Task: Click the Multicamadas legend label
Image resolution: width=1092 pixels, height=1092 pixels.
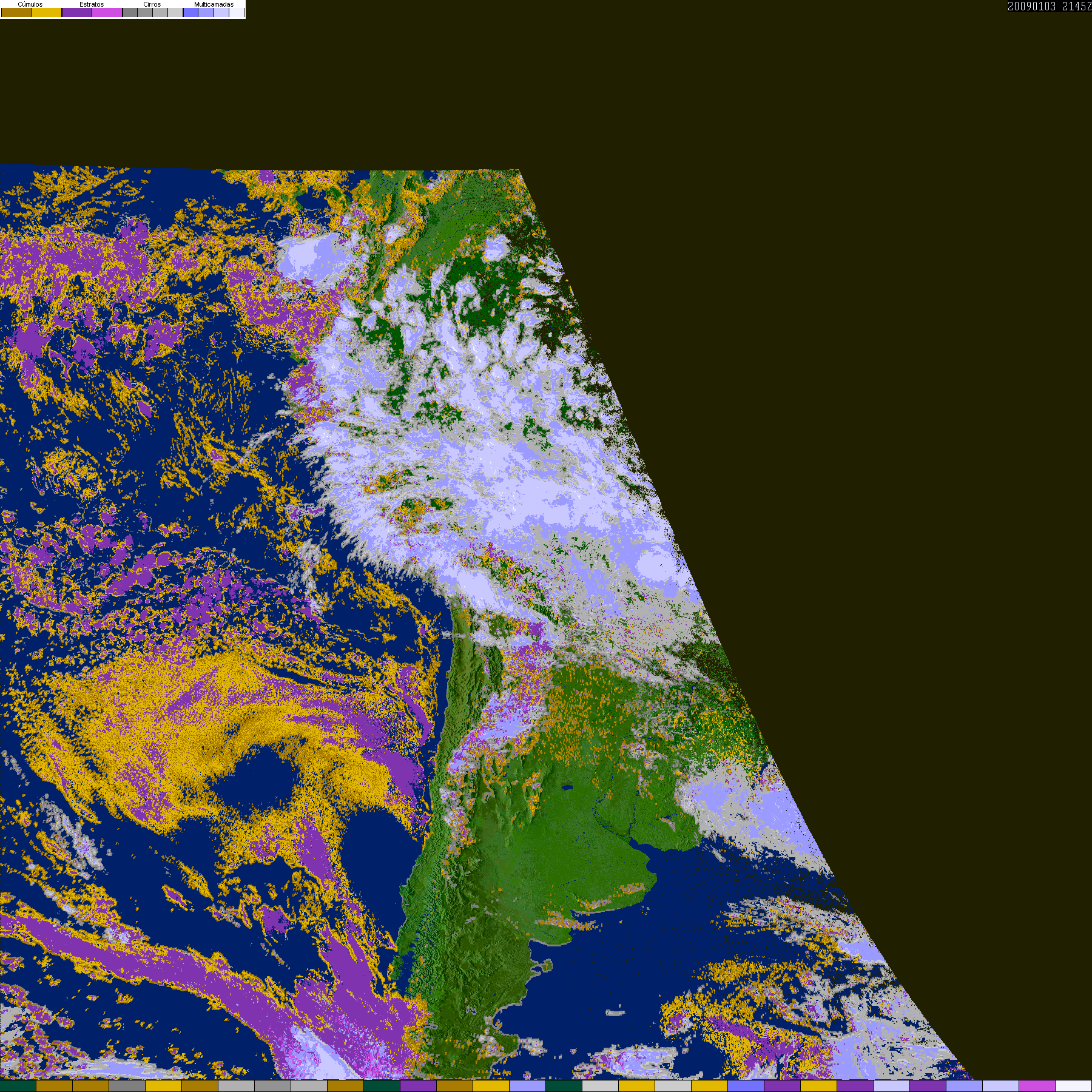Action: click(214, 4)
